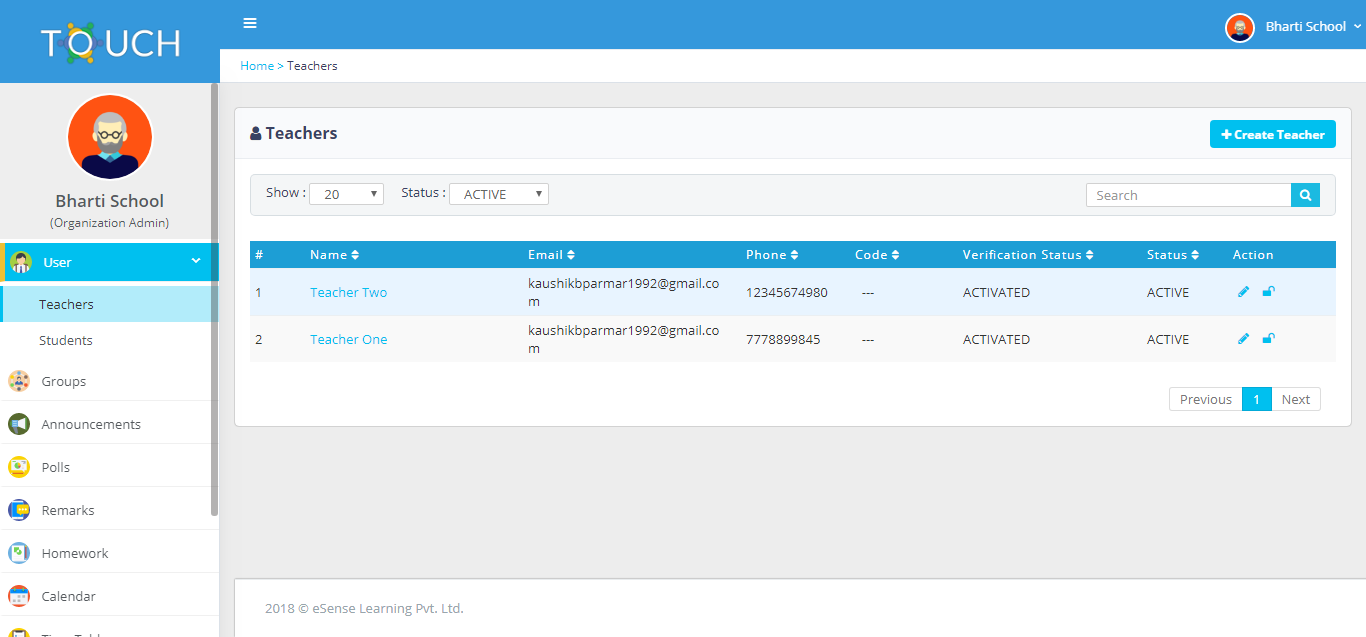Open Groups from the sidebar
1366x637 pixels.
click(x=64, y=381)
